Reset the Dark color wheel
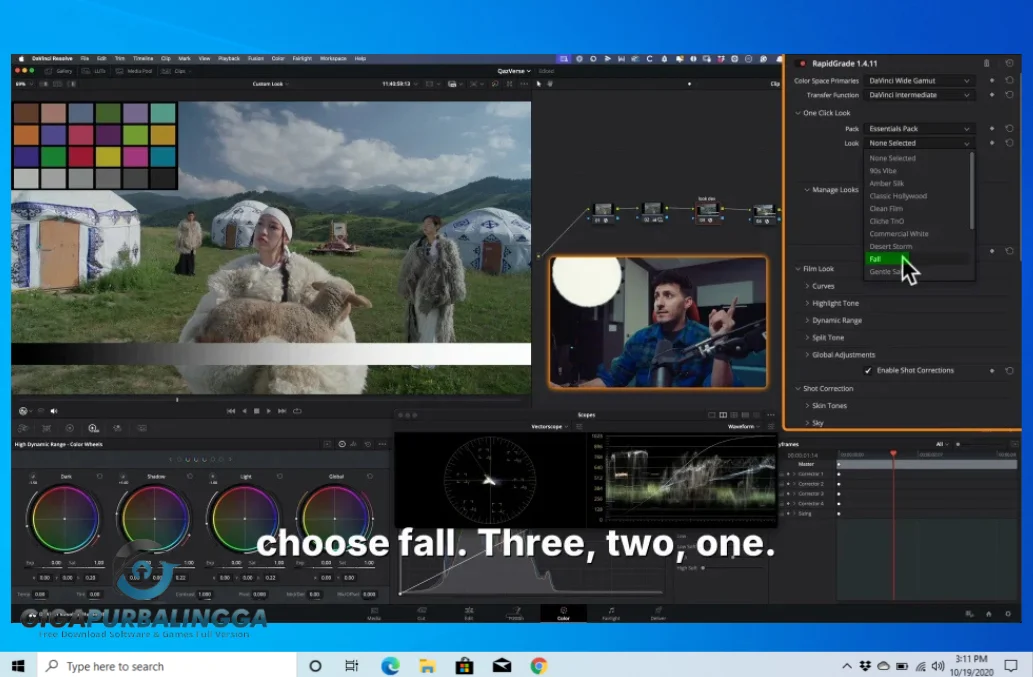The height and width of the screenshot is (677, 1033). tap(99, 476)
